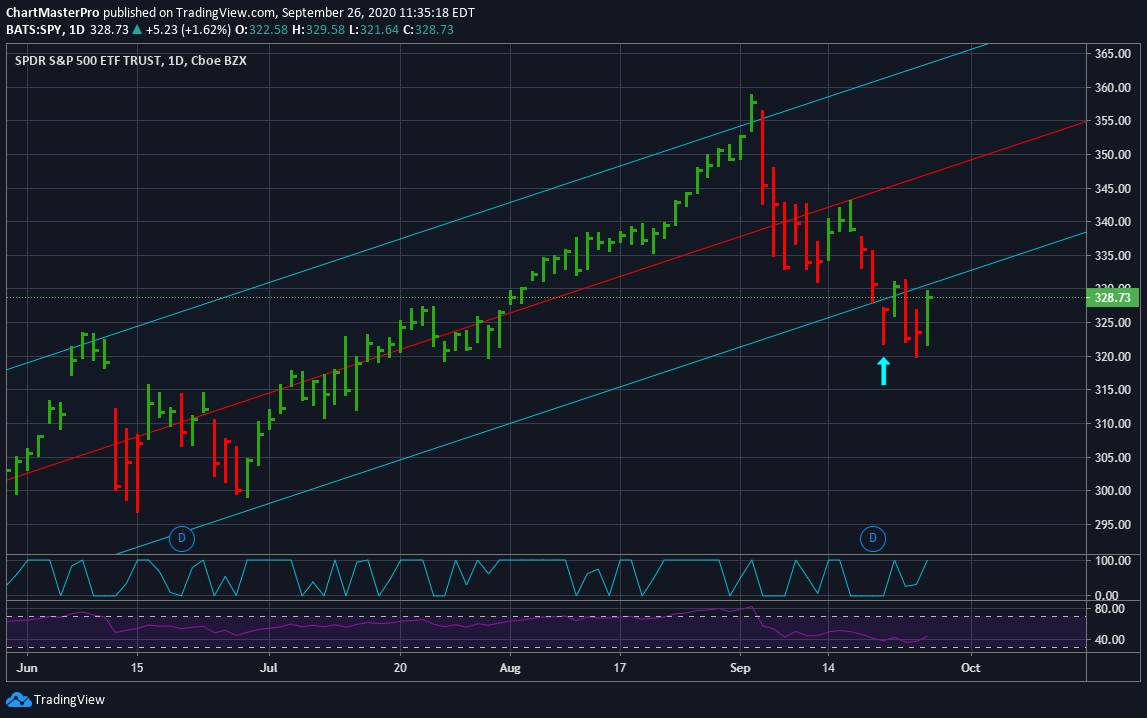Viewport: 1147px width, 718px height.
Task: Click the 300.00 price axis label
Action: pyautogui.click(x=1113, y=491)
